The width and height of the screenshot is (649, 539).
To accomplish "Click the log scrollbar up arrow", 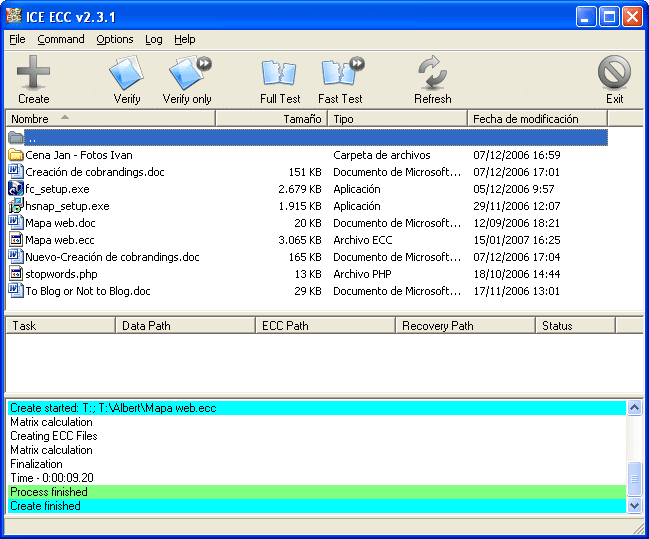I will coord(634,408).
